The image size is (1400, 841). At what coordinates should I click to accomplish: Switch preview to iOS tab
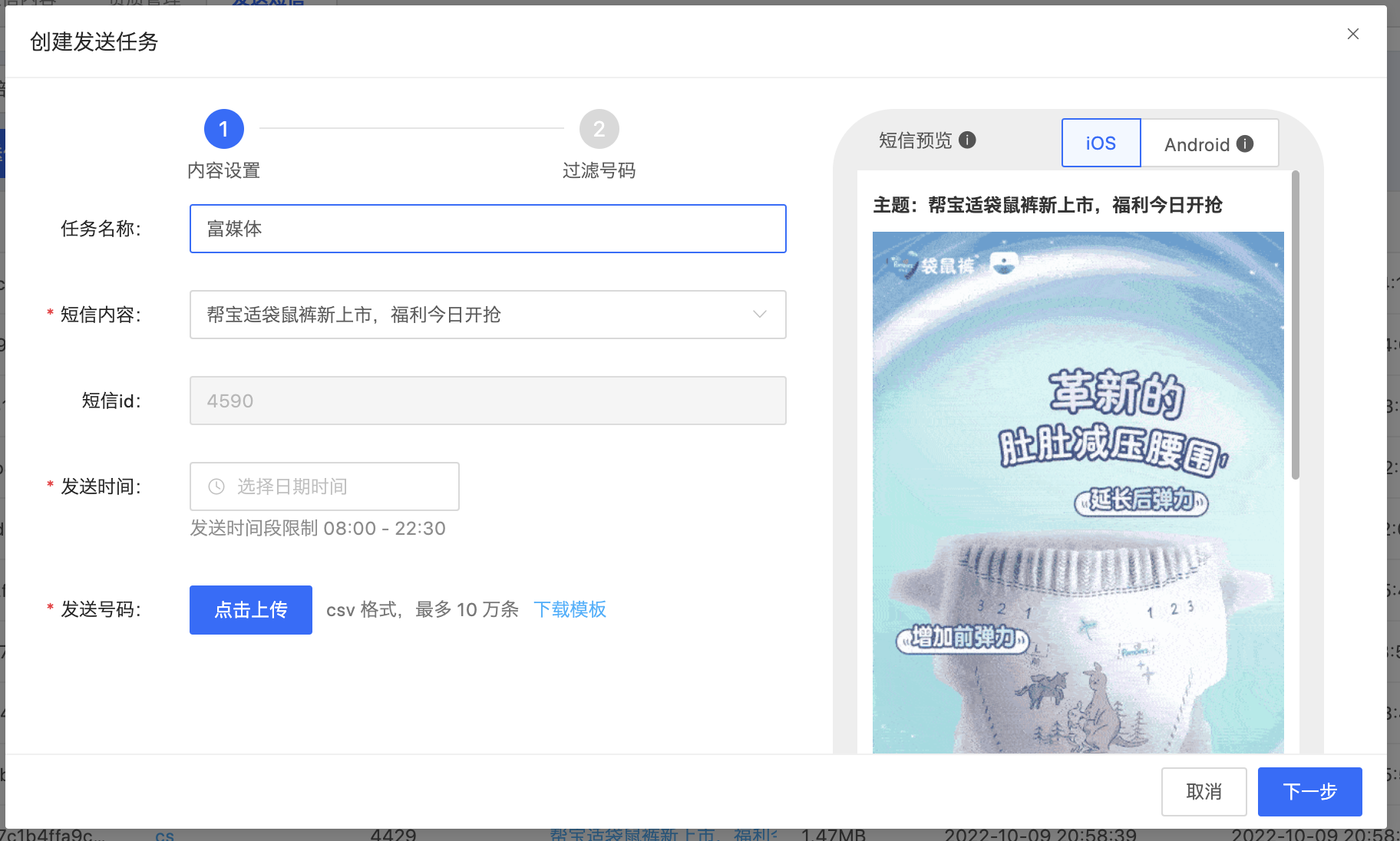click(1101, 143)
